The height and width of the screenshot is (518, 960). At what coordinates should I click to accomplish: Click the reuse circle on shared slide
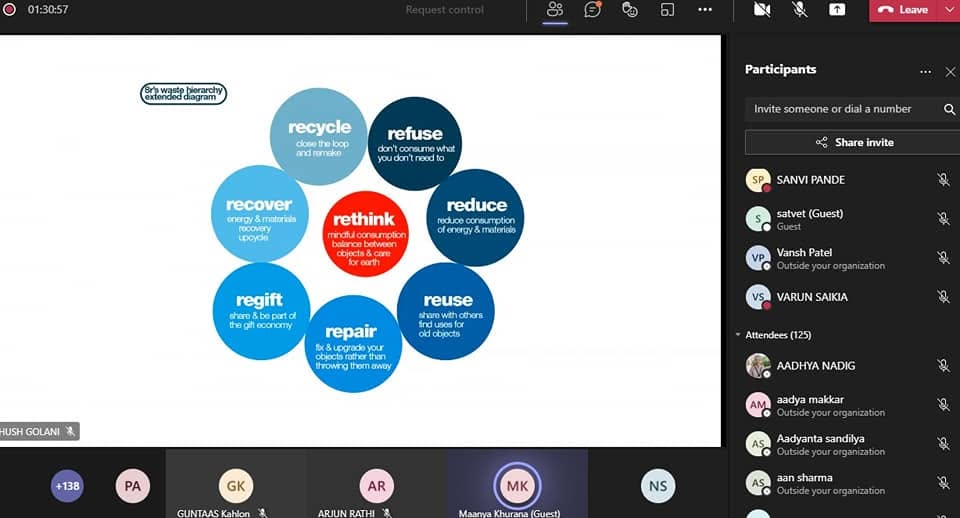(x=446, y=311)
